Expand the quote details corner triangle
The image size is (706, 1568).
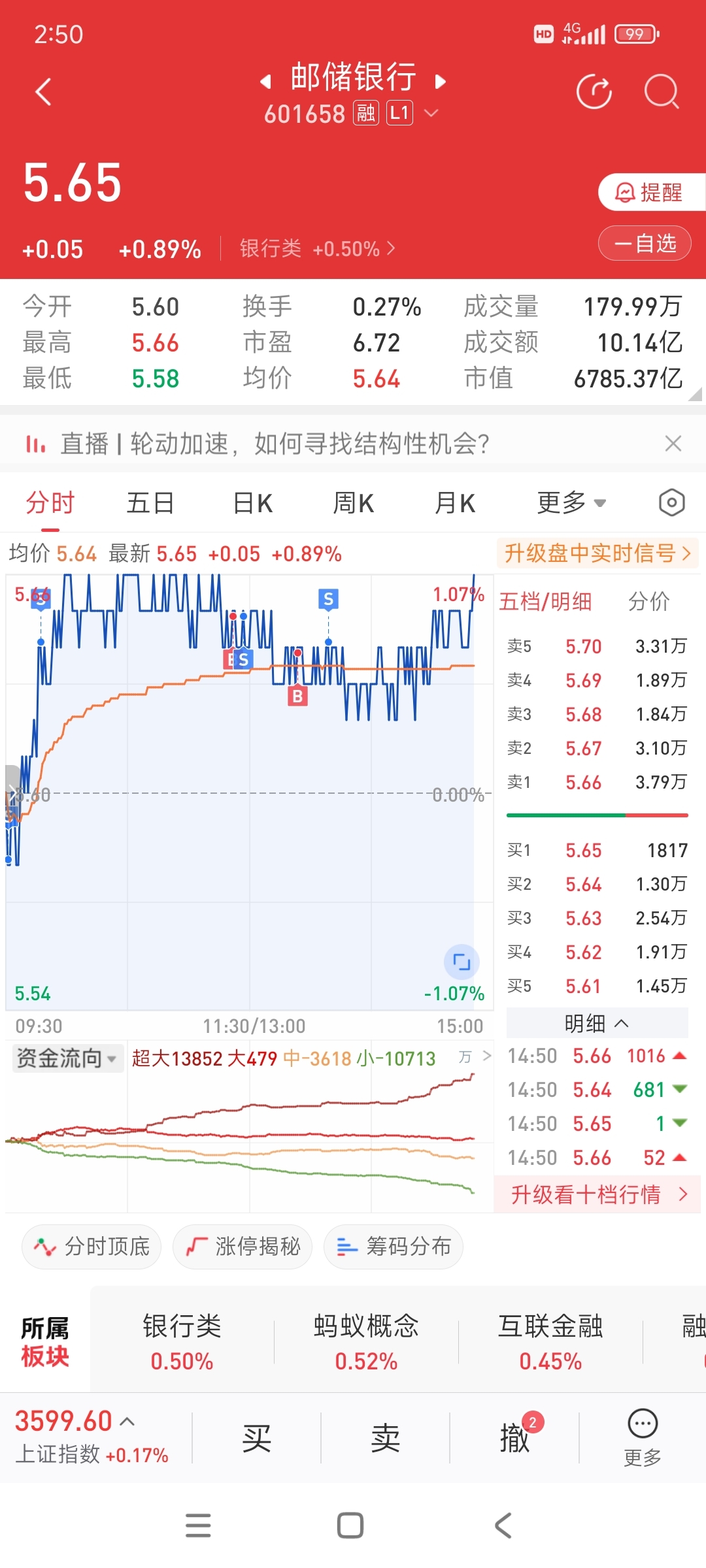tap(696, 393)
